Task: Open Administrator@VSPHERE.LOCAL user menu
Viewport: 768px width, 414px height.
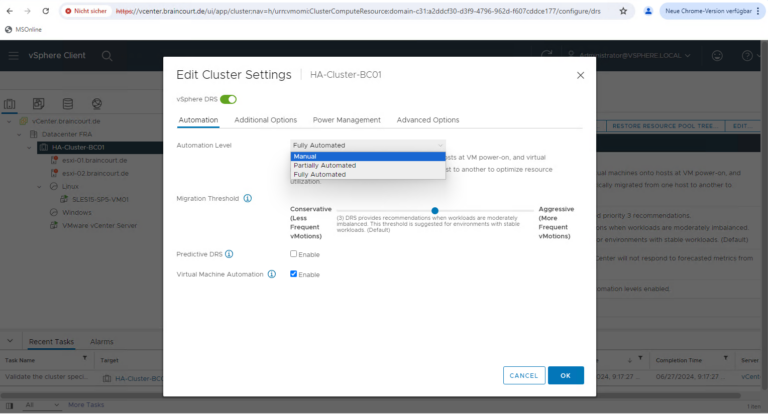Action: (x=629, y=55)
